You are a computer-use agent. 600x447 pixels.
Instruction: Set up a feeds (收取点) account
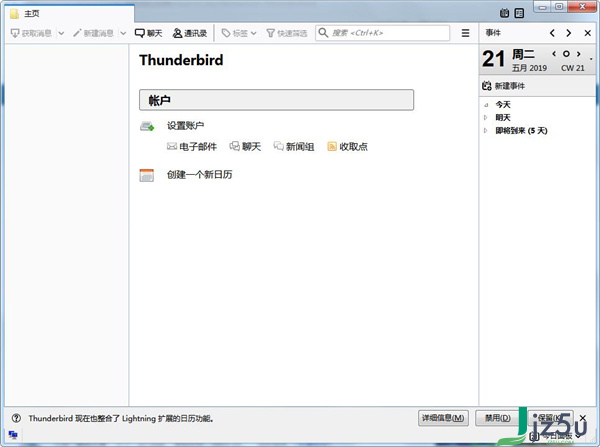pyautogui.click(x=347, y=147)
